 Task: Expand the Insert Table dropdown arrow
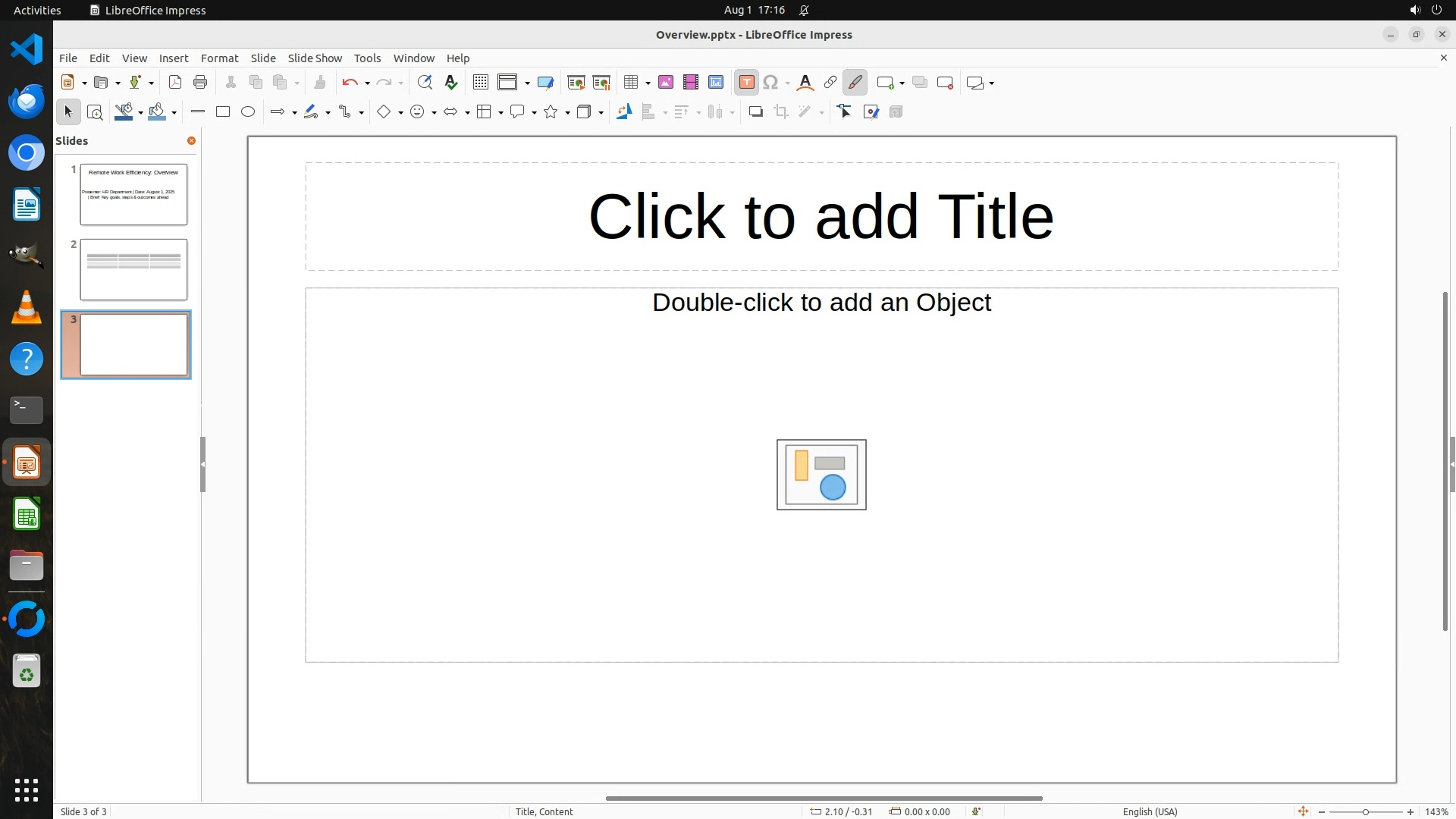tap(648, 83)
